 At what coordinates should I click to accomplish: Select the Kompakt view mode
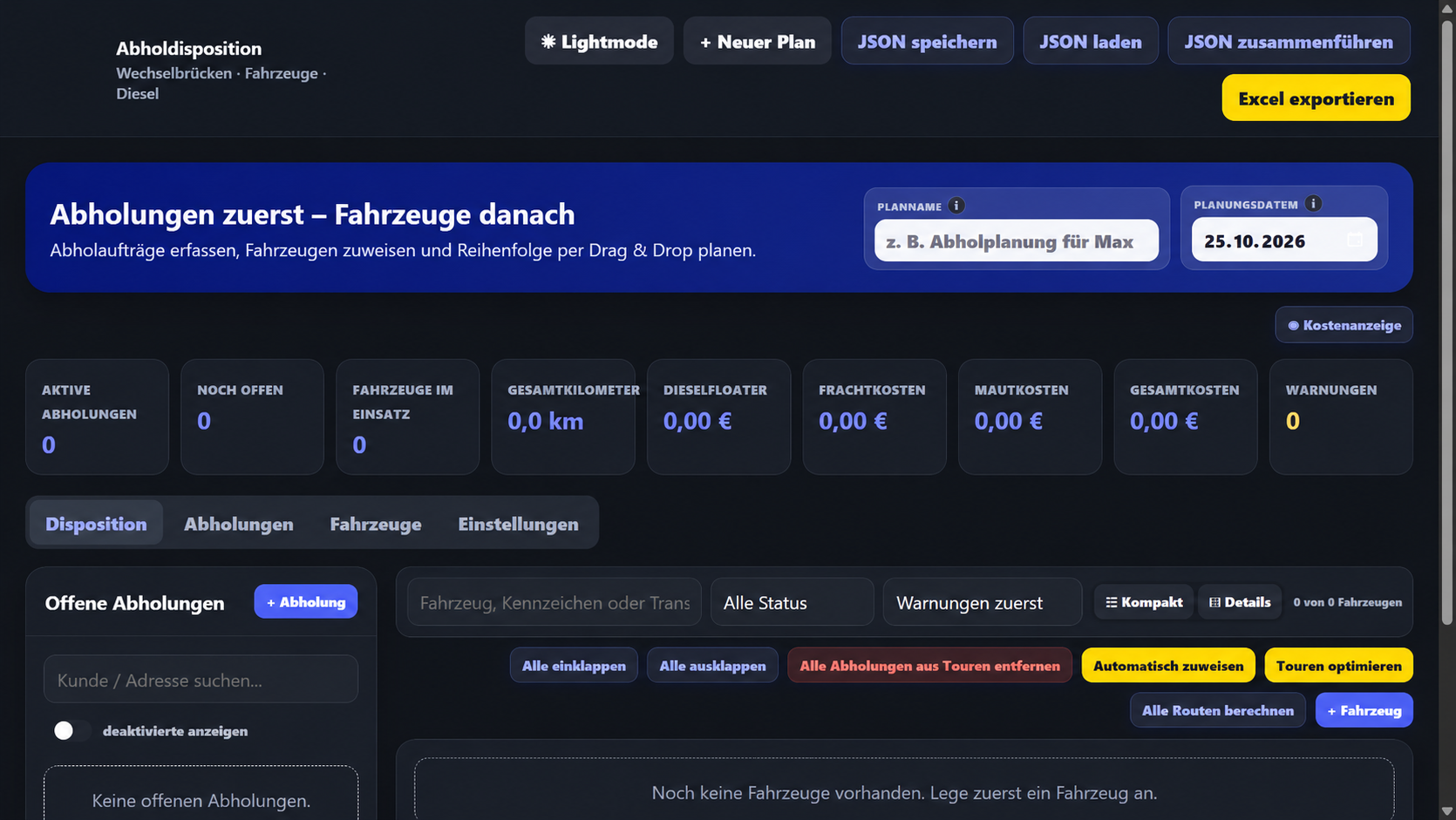(x=1144, y=602)
